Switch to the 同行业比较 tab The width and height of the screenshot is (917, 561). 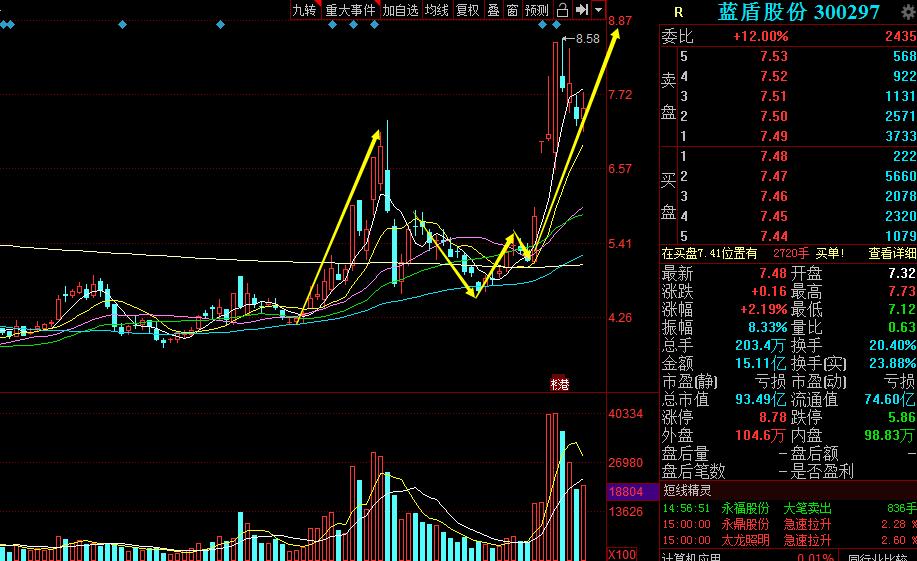click(x=878, y=556)
